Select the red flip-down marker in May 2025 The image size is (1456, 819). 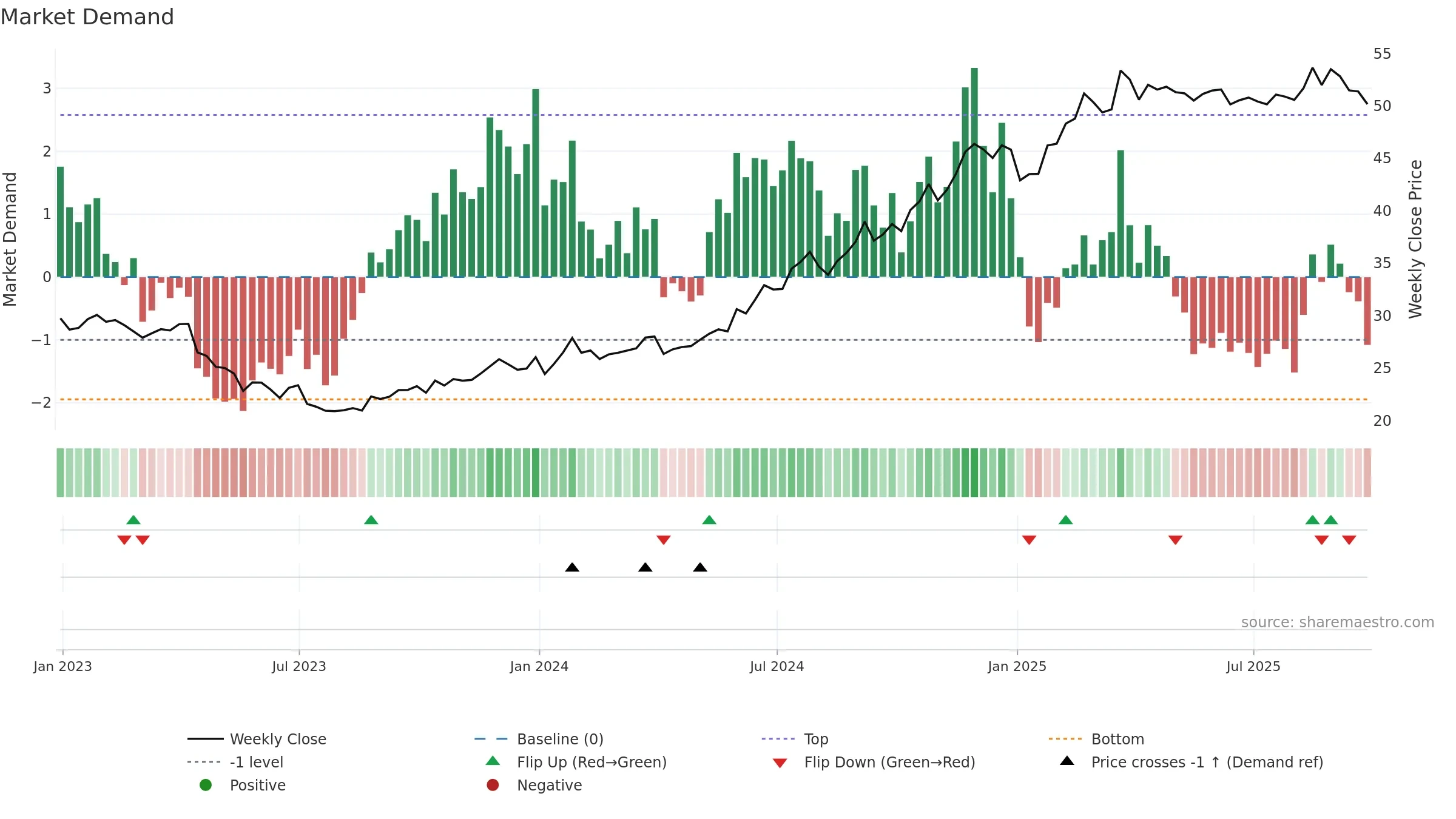click(1176, 540)
